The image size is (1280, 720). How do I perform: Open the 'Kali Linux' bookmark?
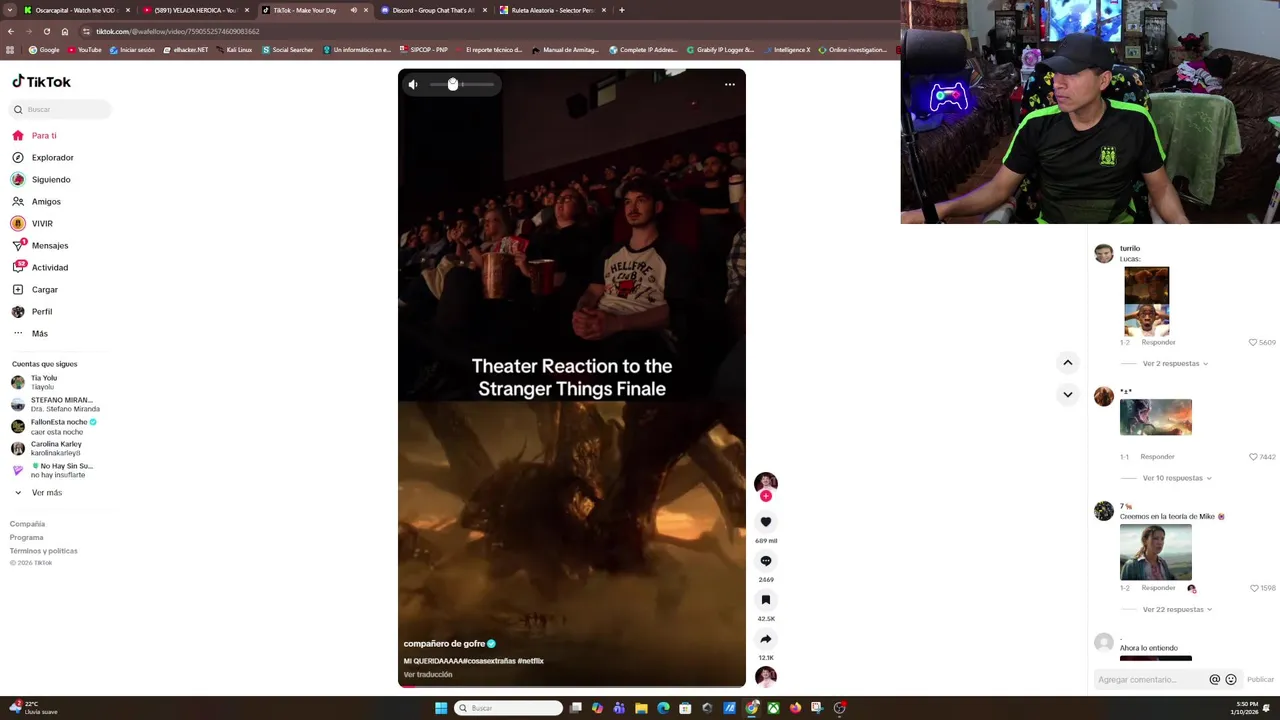coord(233,50)
